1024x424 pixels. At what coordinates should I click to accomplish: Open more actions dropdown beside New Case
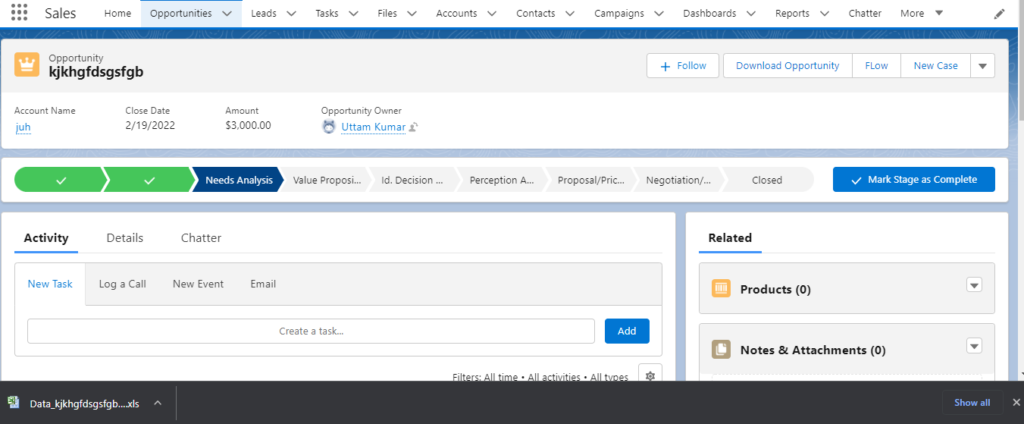983,65
